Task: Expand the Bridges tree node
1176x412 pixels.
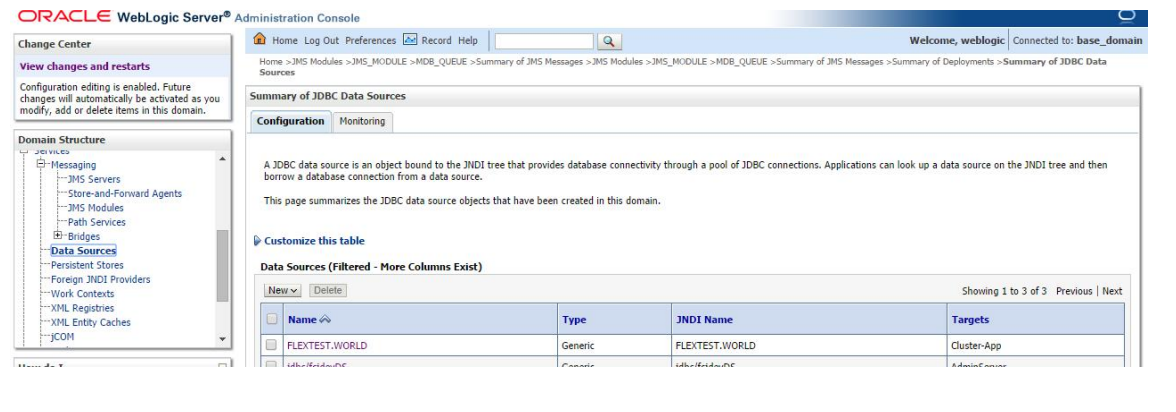Action: [x=58, y=236]
